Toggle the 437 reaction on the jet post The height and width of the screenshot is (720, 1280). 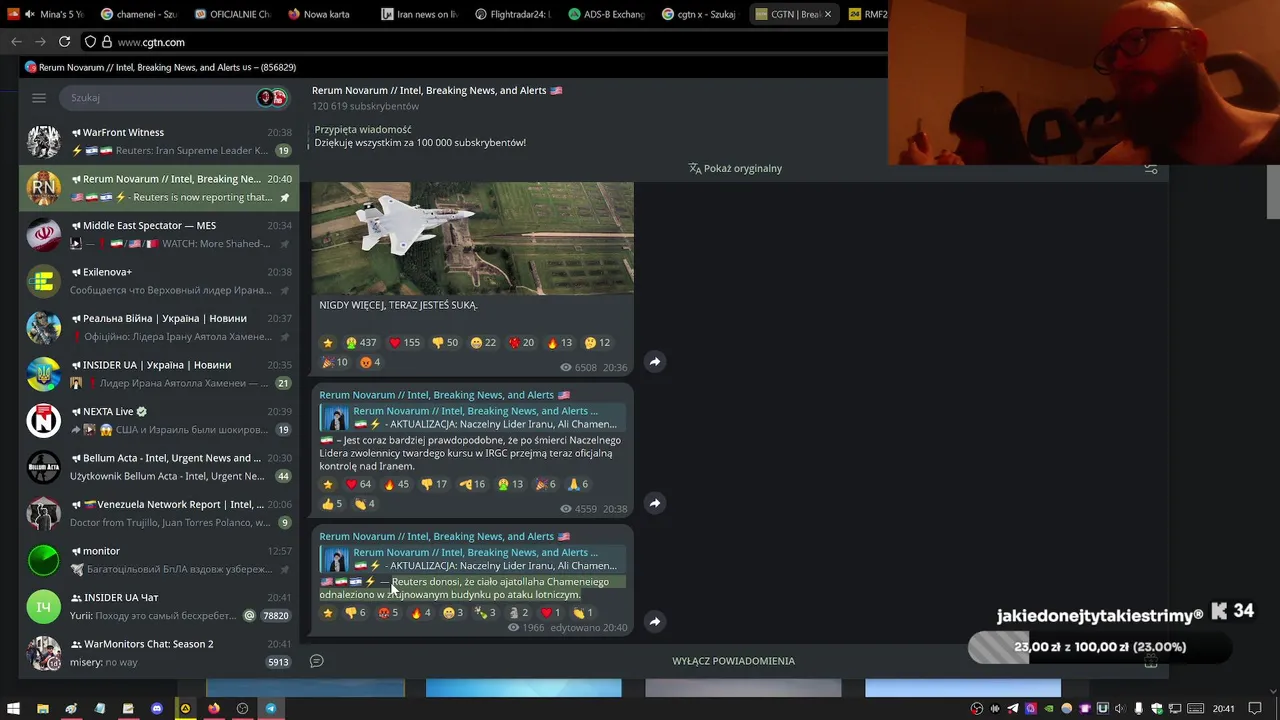tap(361, 342)
